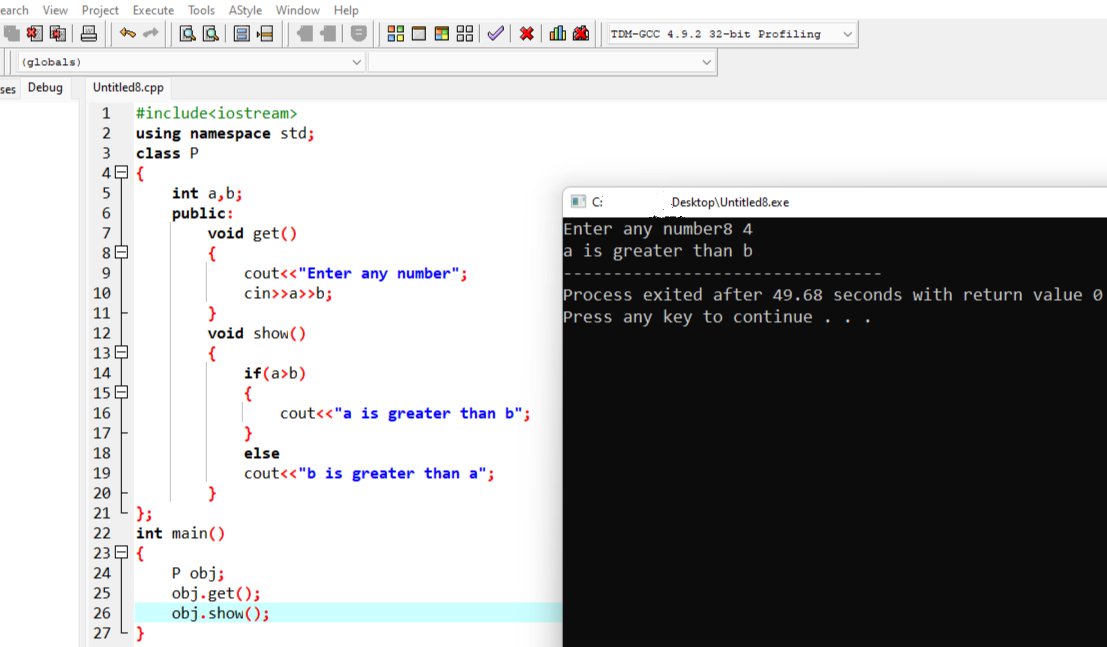This screenshot has width=1107, height=647.
Task: Click the "Enter any number" cout statement
Action: click(356, 273)
